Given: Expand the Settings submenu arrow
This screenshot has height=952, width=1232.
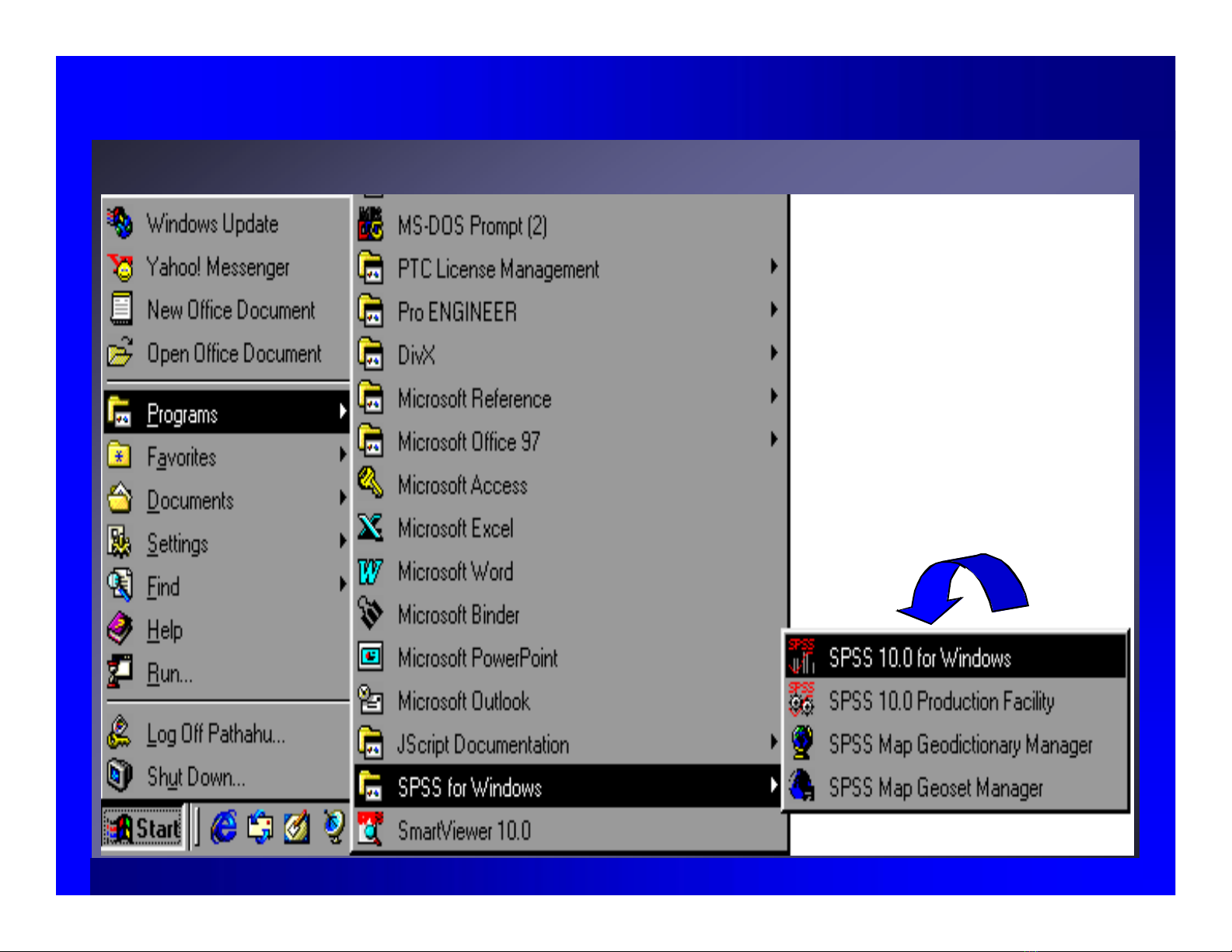Looking at the screenshot, I should pyautogui.click(x=342, y=541).
